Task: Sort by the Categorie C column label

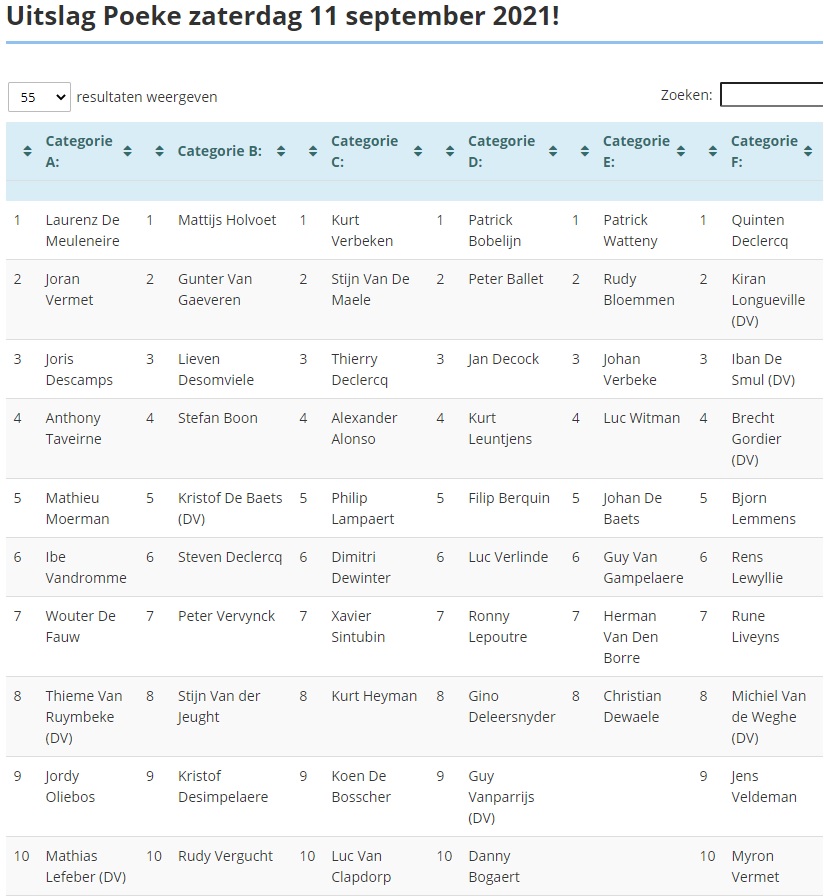Action: click(x=365, y=151)
